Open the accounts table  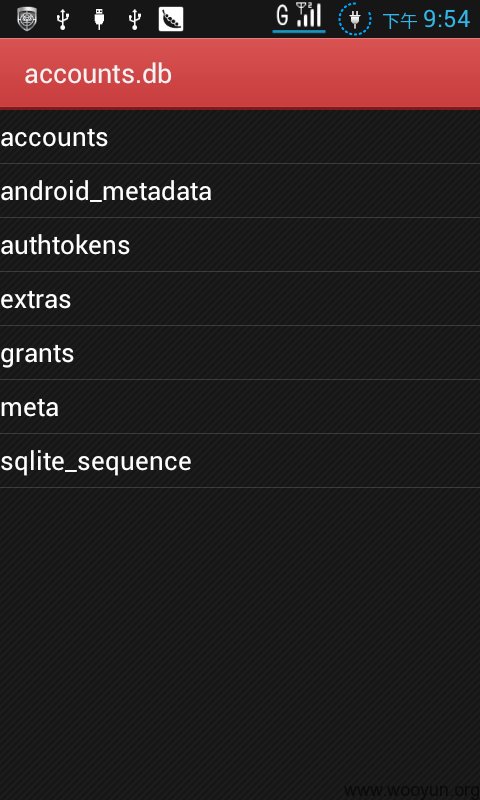pyautogui.click(x=240, y=137)
